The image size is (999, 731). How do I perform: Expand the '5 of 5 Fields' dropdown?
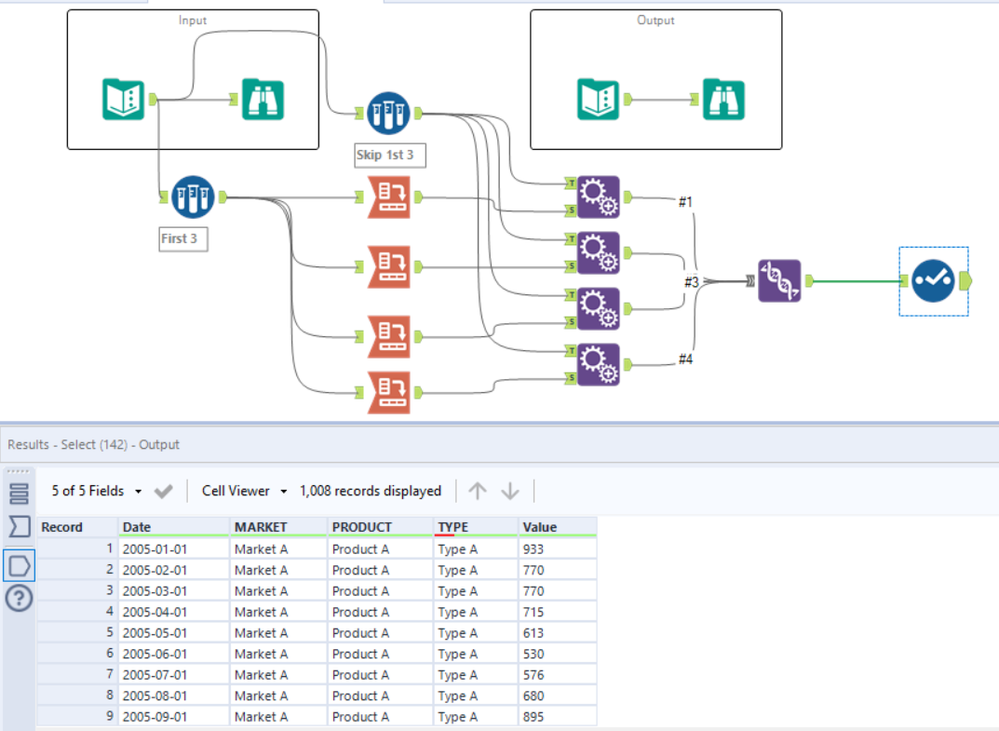[97, 491]
